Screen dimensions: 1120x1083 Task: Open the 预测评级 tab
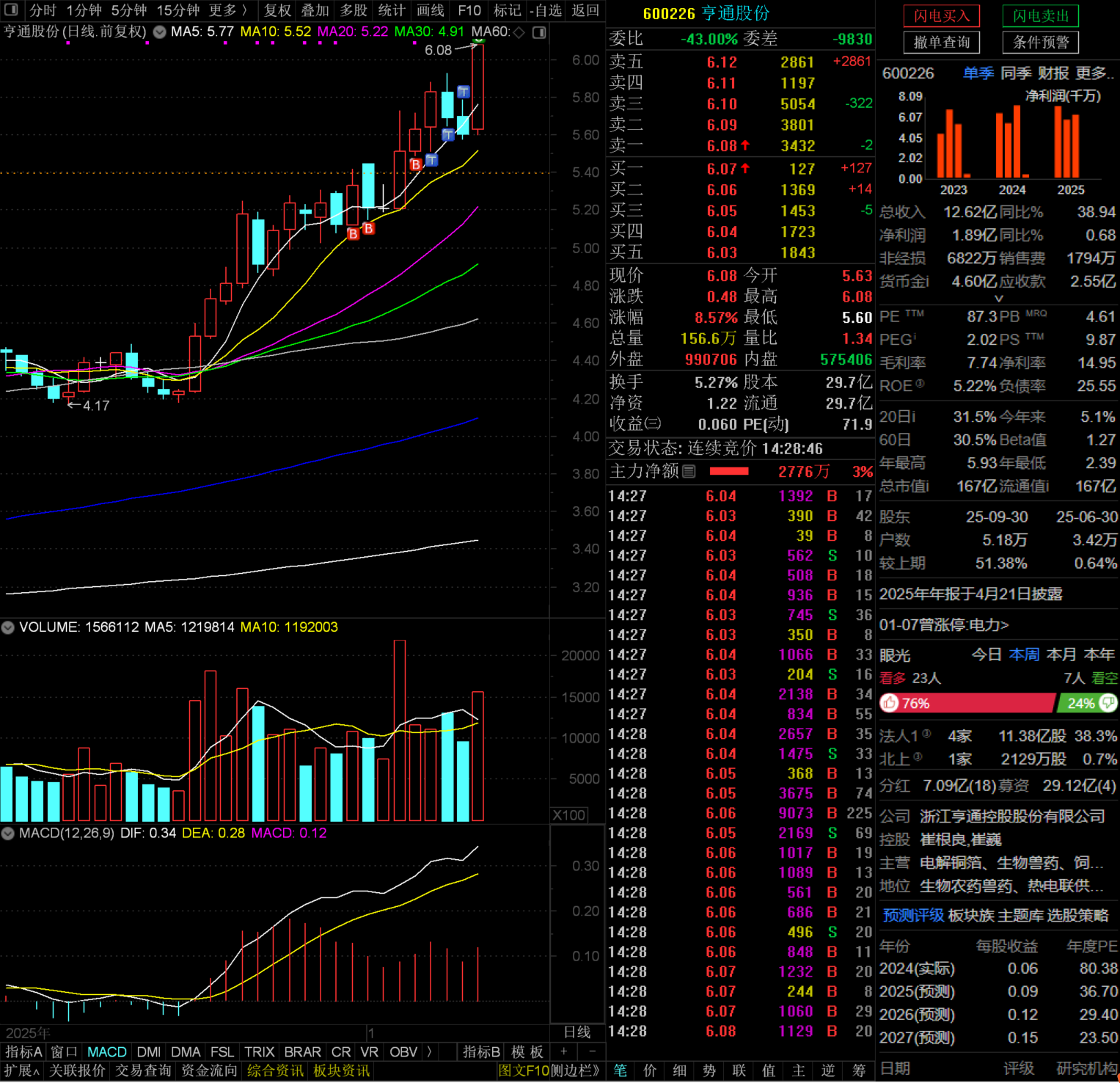coord(912,916)
